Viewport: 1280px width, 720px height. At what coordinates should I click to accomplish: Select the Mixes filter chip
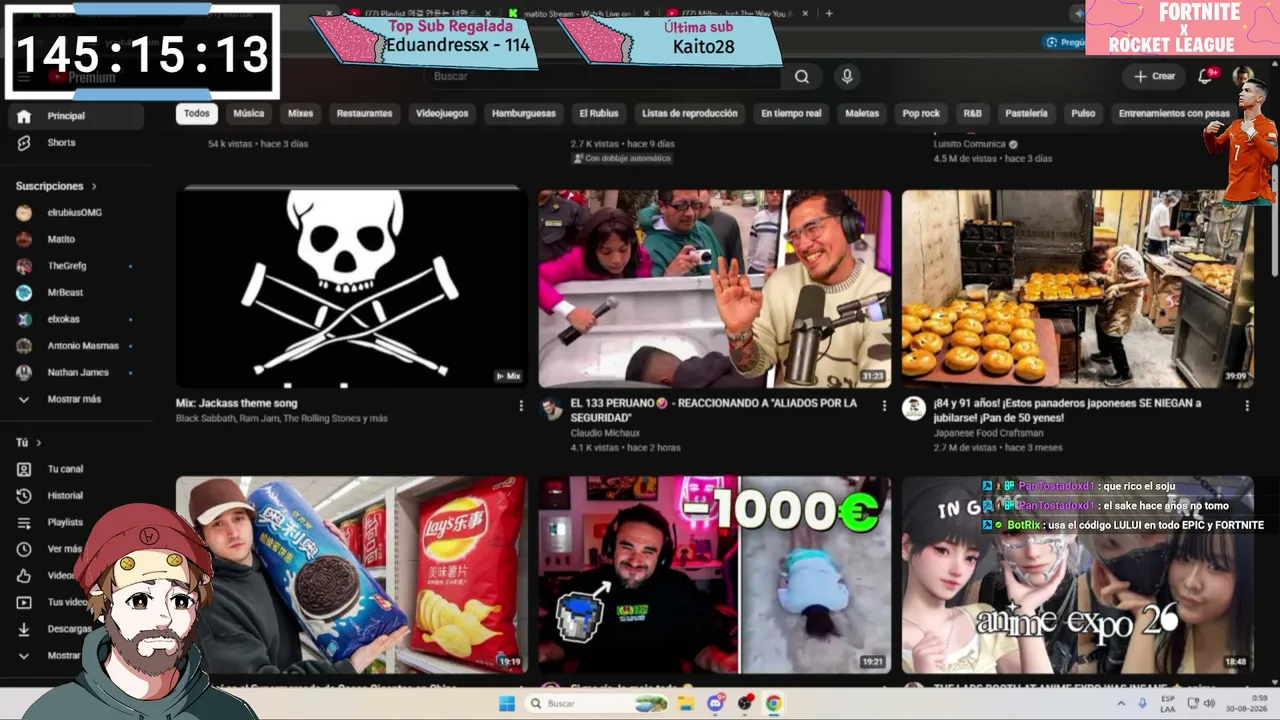pos(301,114)
